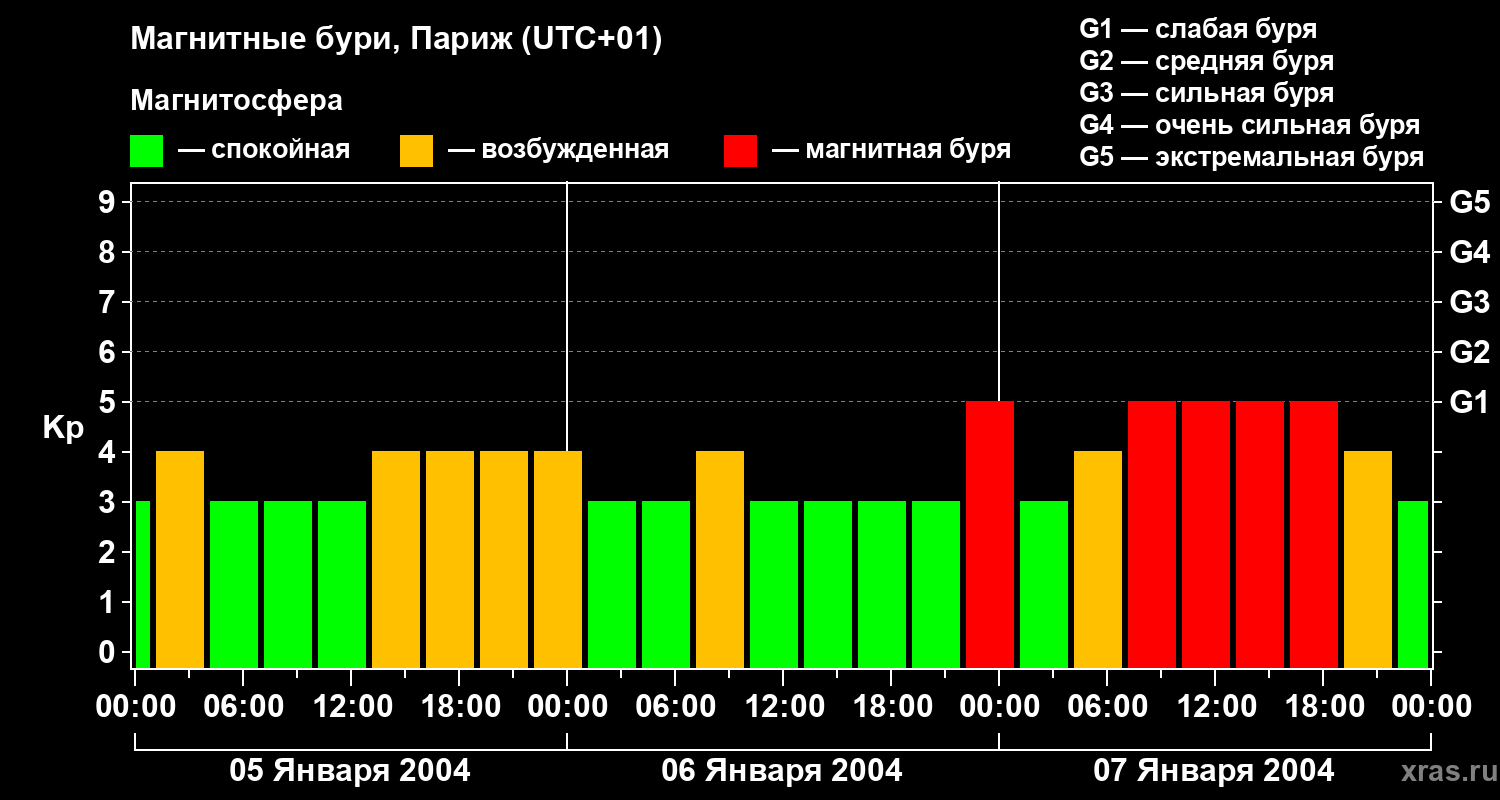
Task: Click the orange 'возбужденная' legend swatch
Action: (x=416, y=151)
